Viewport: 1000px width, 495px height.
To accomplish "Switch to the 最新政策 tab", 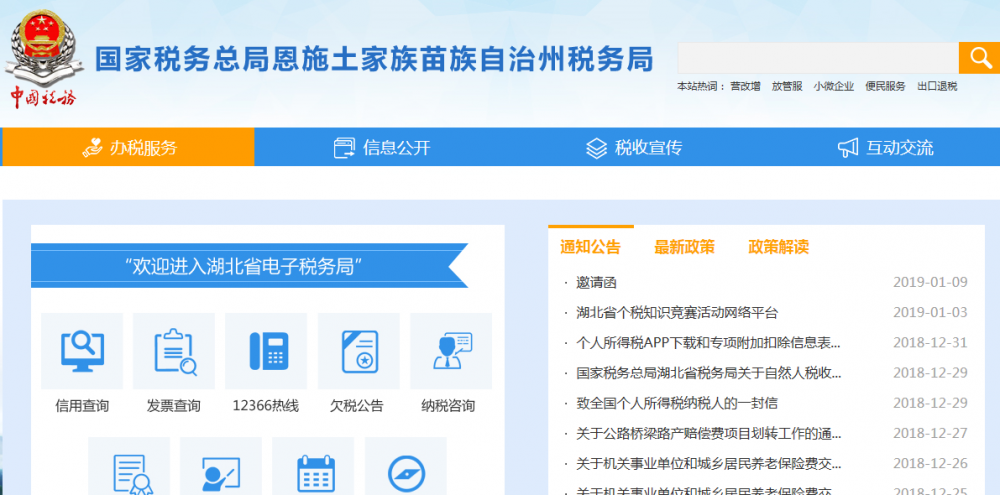I will tap(684, 247).
